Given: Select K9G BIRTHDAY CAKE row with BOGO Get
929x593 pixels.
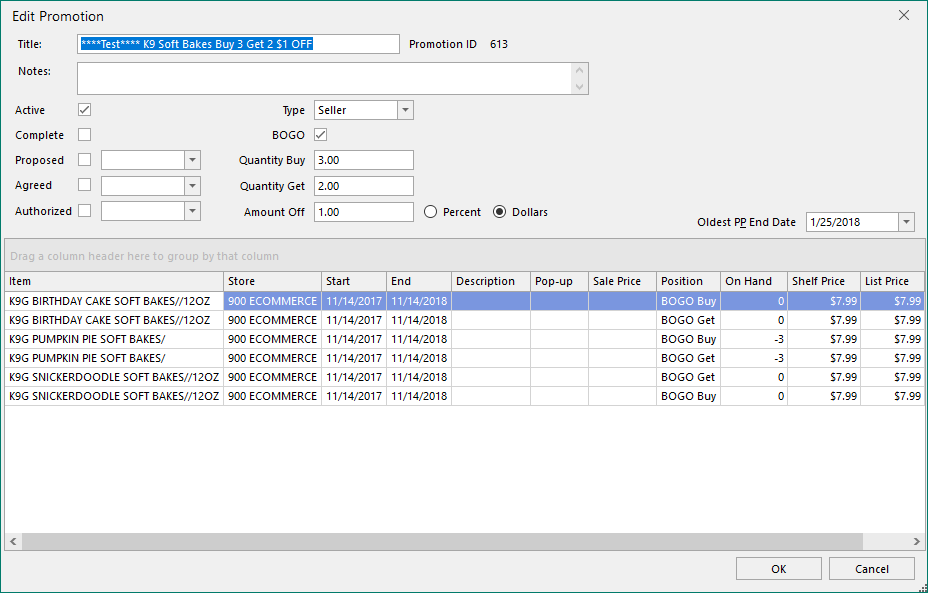Looking at the screenshot, I should (464, 320).
